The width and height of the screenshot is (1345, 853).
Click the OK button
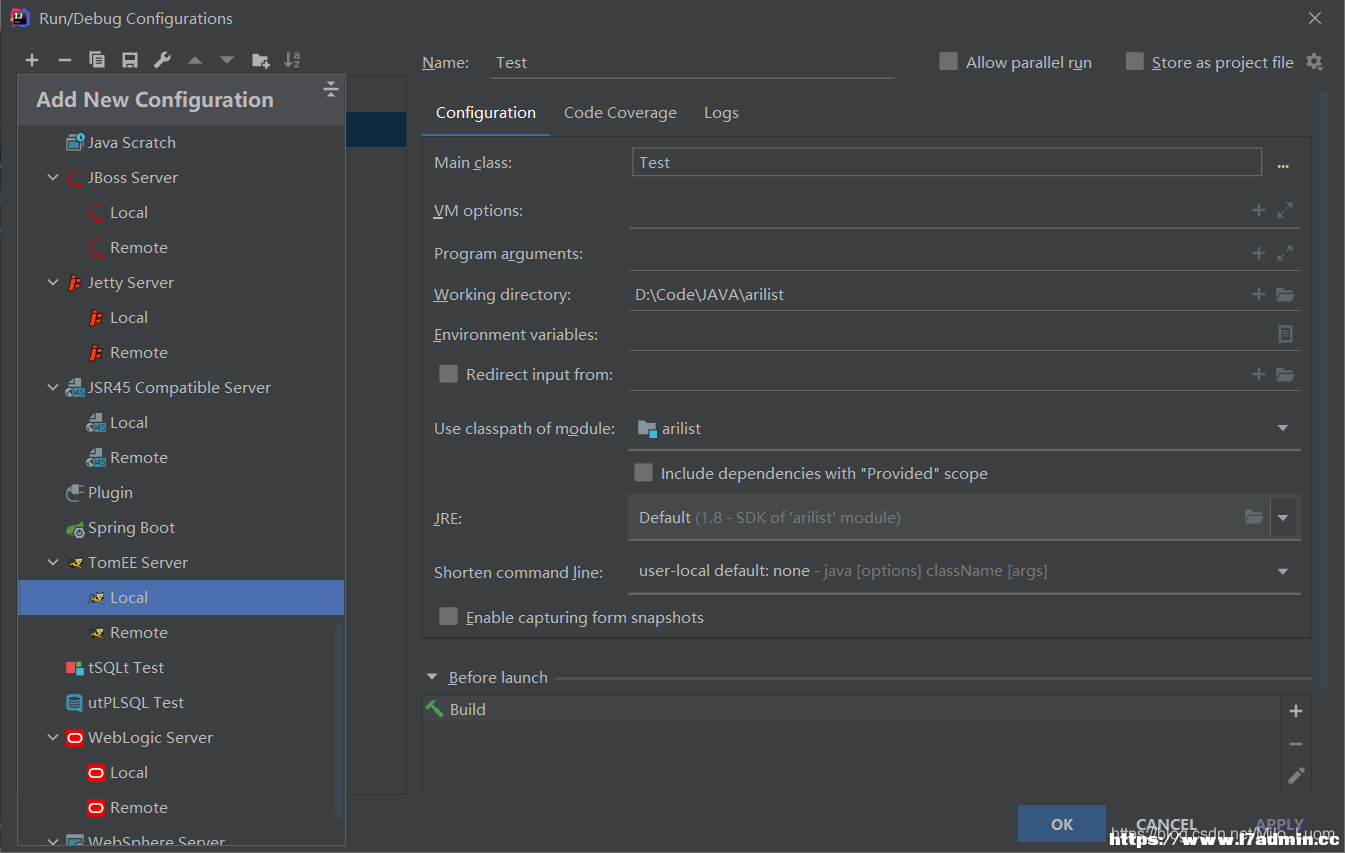point(1062,824)
